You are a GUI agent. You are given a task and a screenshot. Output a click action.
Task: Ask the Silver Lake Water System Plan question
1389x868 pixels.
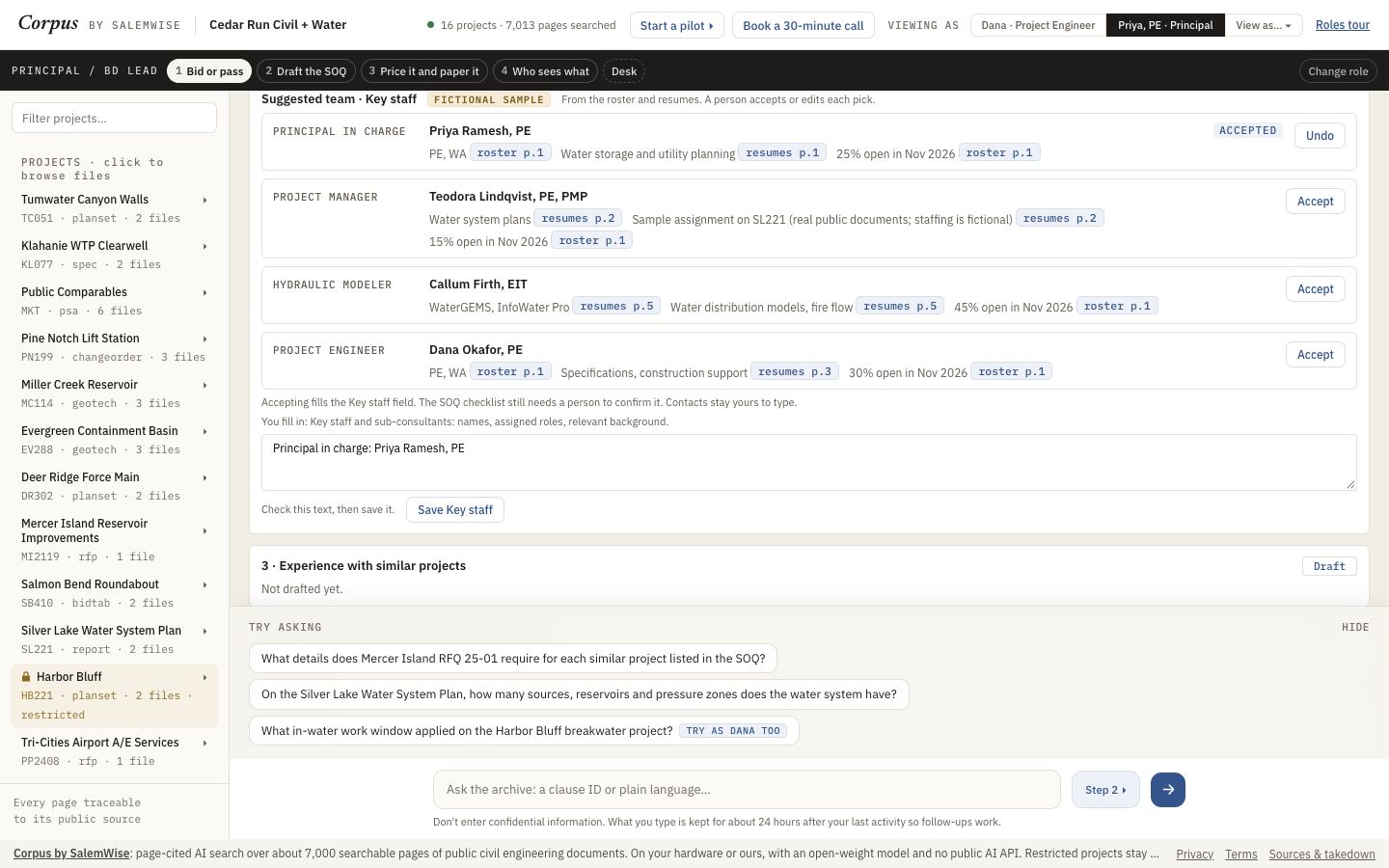coord(579,694)
